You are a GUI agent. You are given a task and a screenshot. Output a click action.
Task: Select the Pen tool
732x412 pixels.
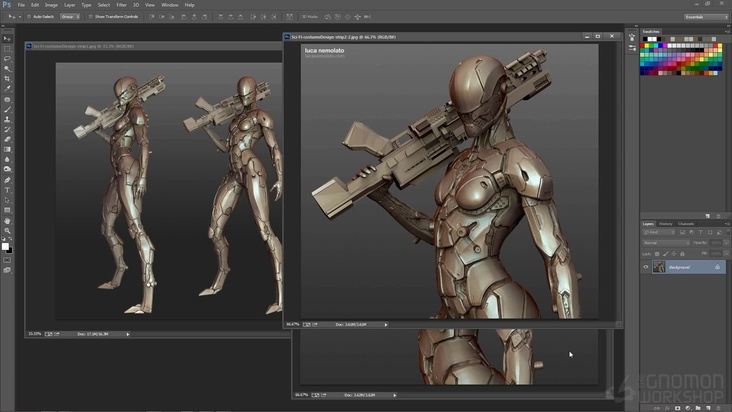pos(7,180)
